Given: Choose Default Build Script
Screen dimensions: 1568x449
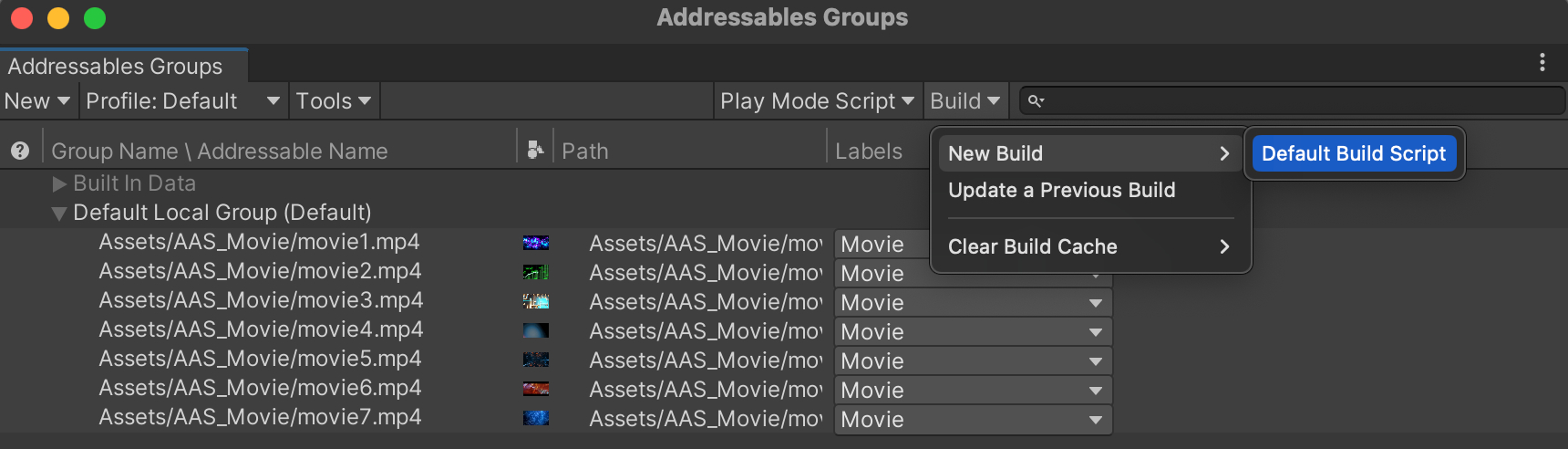Looking at the screenshot, I should pos(1354,153).
